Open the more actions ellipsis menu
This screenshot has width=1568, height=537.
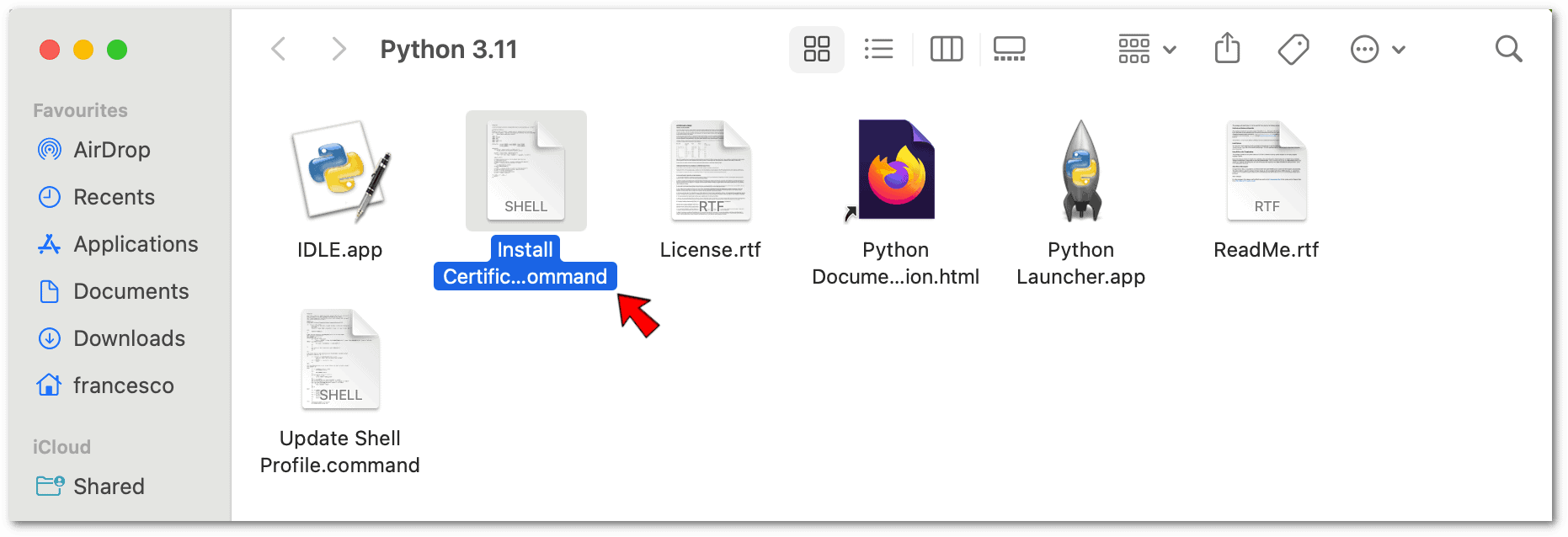pyautogui.click(x=1377, y=50)
